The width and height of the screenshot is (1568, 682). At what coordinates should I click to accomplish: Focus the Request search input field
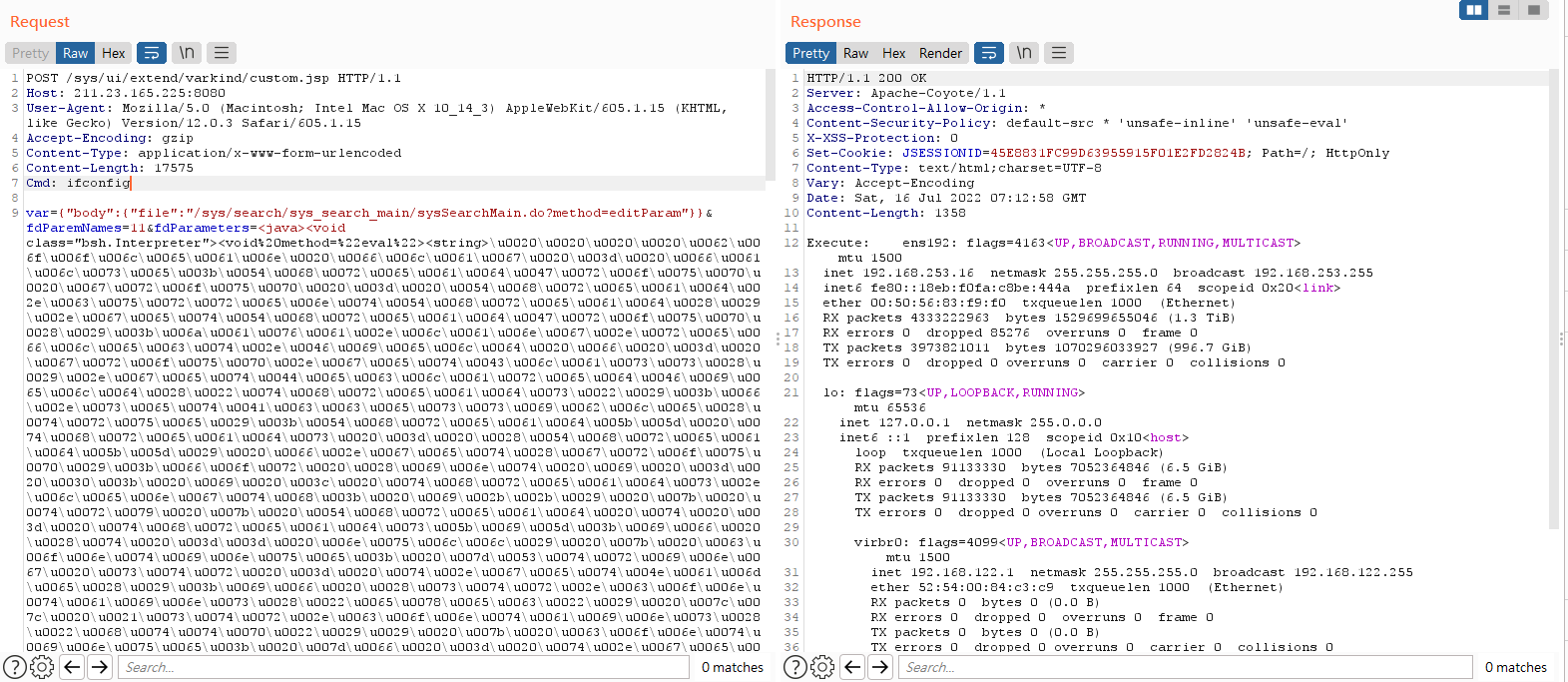[x=403, y=667]
